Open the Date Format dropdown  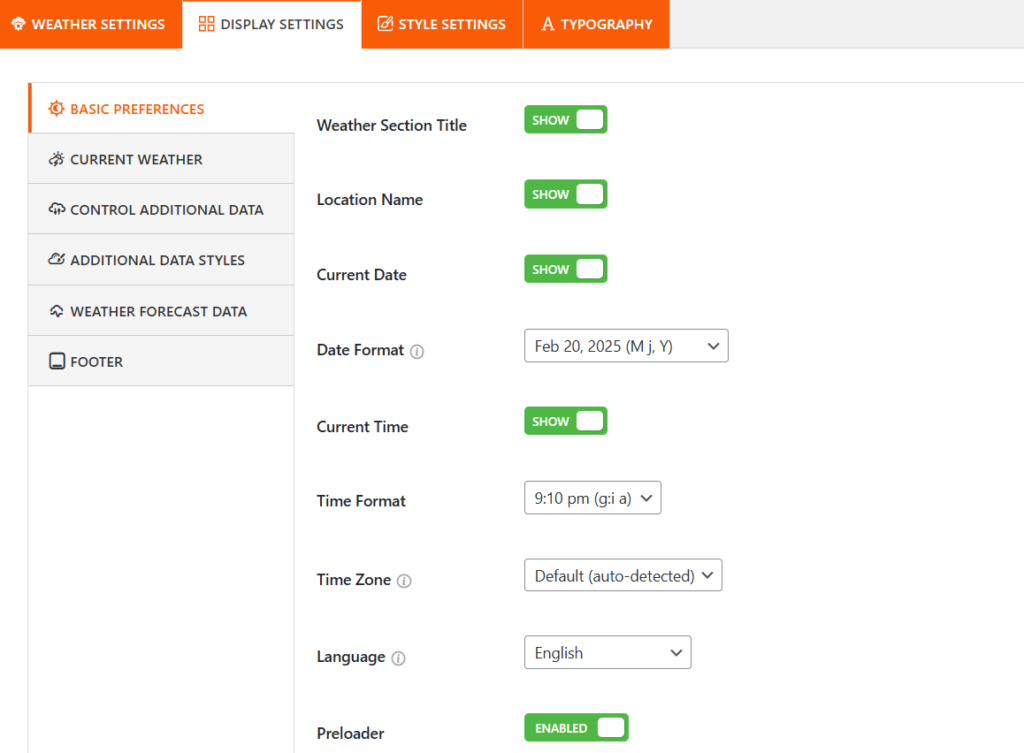(x=626, y=346)
